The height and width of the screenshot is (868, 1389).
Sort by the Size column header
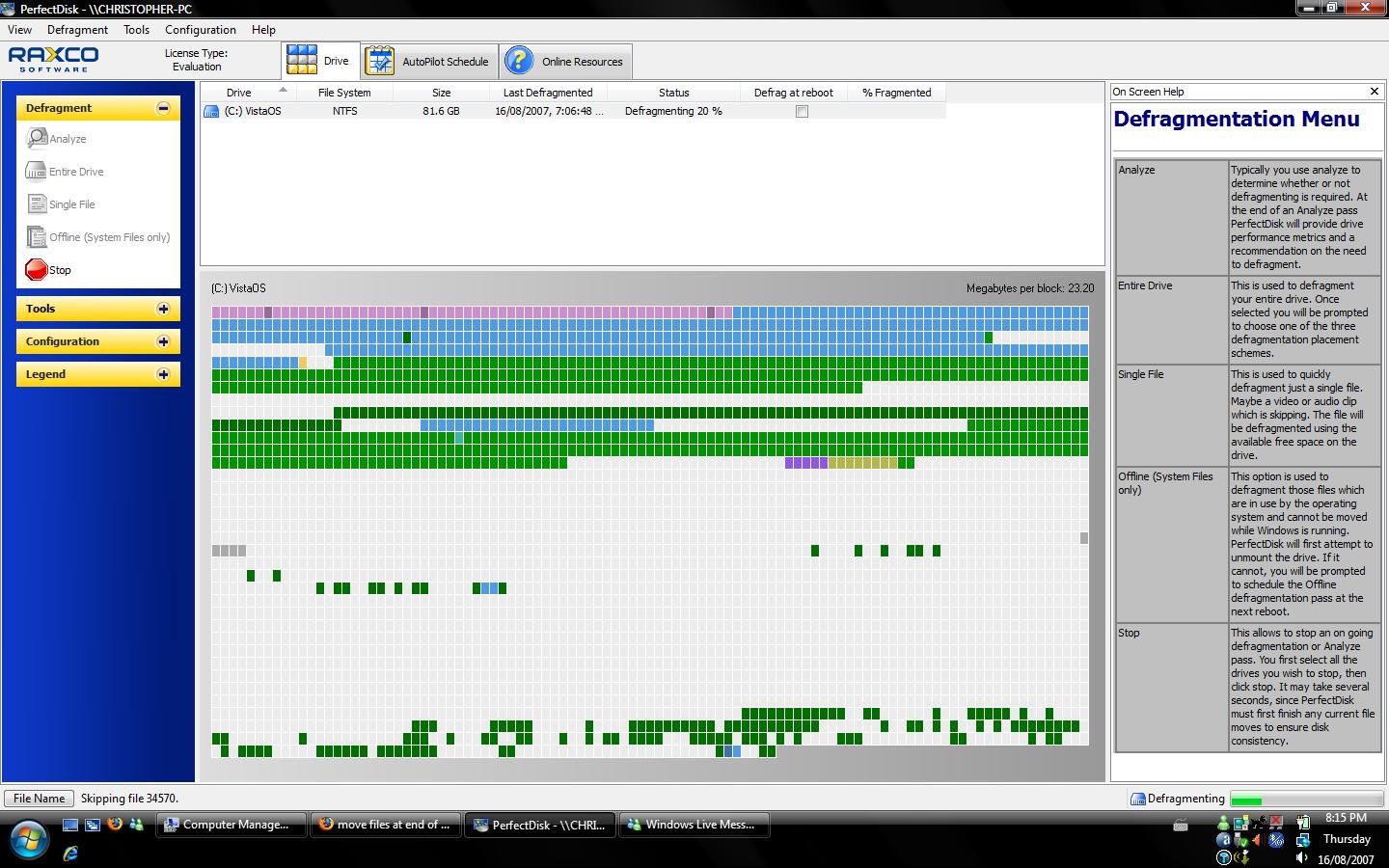pos(442,93)
